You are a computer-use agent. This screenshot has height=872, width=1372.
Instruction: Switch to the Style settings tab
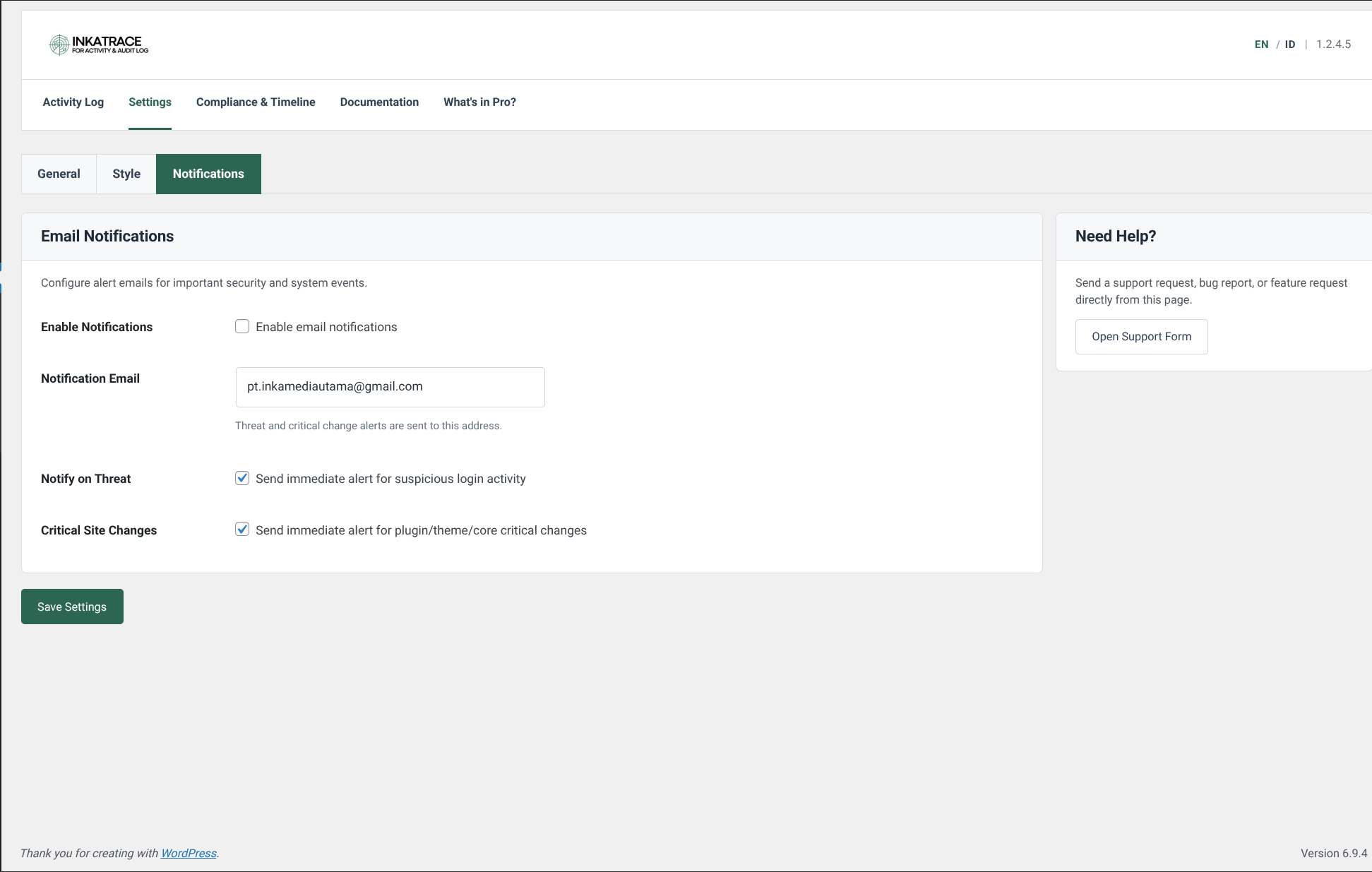[x=126, y=174]
